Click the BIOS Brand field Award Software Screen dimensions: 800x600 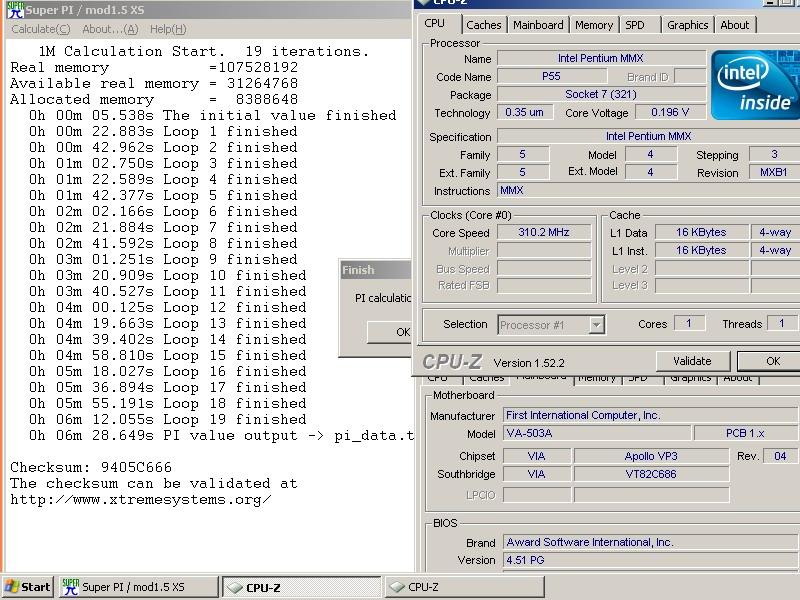point(652,542)
